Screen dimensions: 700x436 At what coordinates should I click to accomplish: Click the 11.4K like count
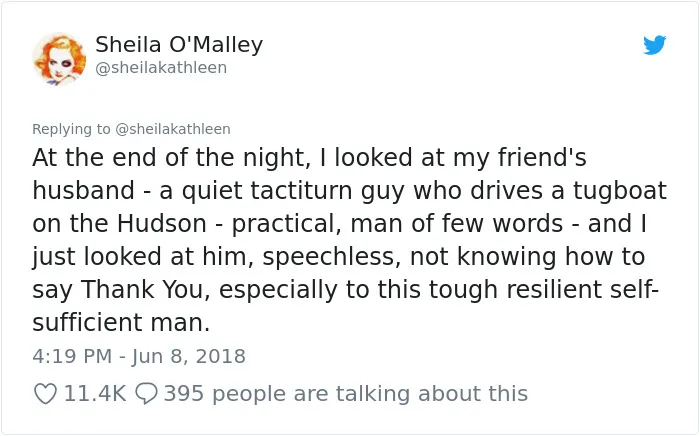(95, 394)
